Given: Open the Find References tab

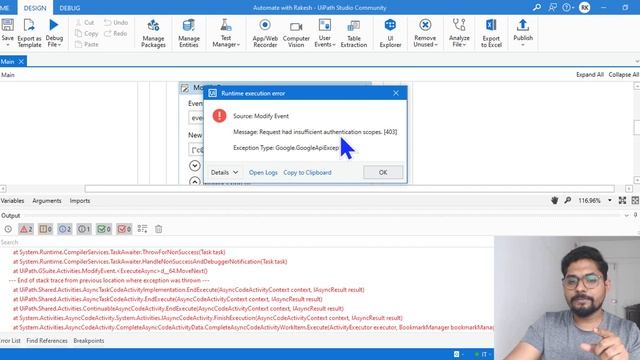Looking at the screenshot, I should point(47,341).
